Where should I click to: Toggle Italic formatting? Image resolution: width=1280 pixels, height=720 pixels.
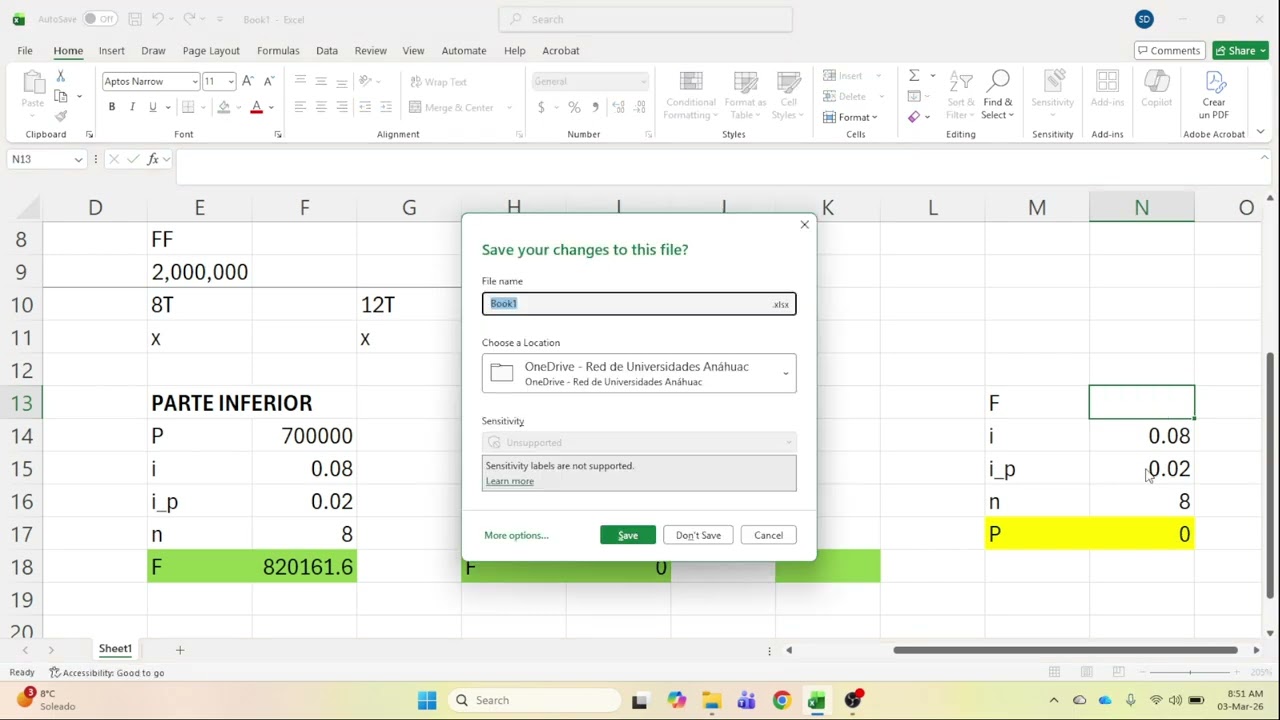(131, 107)
